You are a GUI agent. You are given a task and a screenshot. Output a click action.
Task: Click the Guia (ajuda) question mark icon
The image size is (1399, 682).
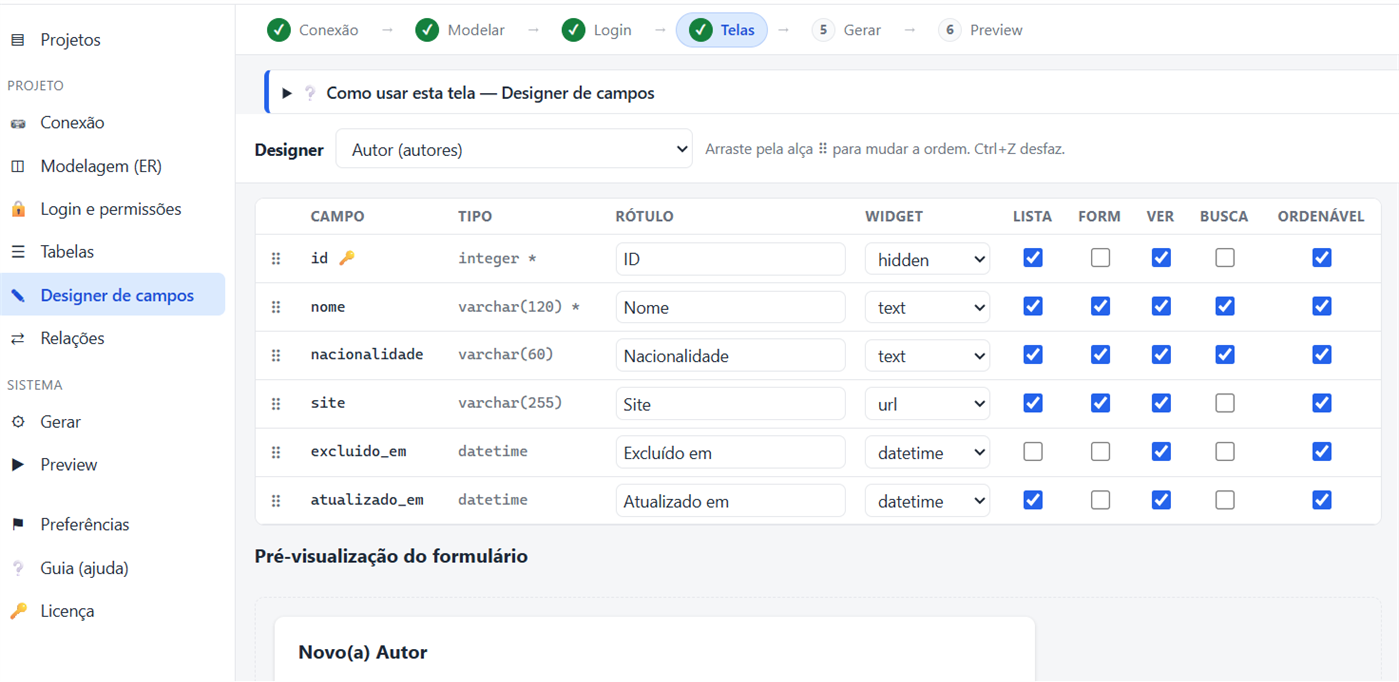pos(17,568)
